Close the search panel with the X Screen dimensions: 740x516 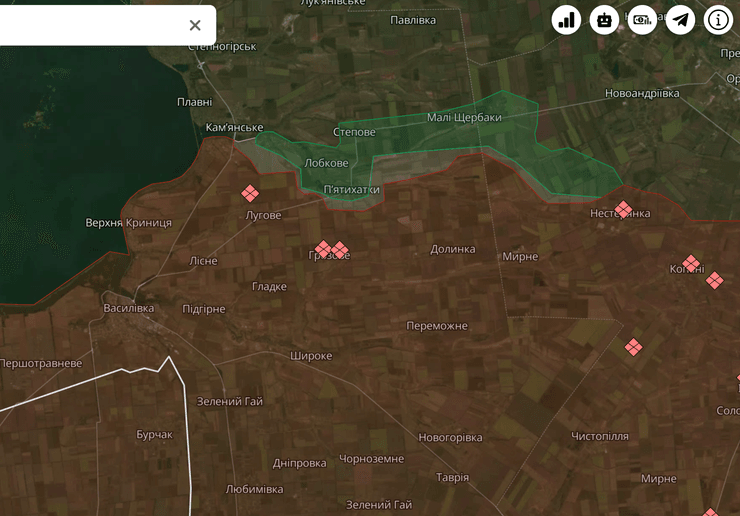(x=195, y=25)
